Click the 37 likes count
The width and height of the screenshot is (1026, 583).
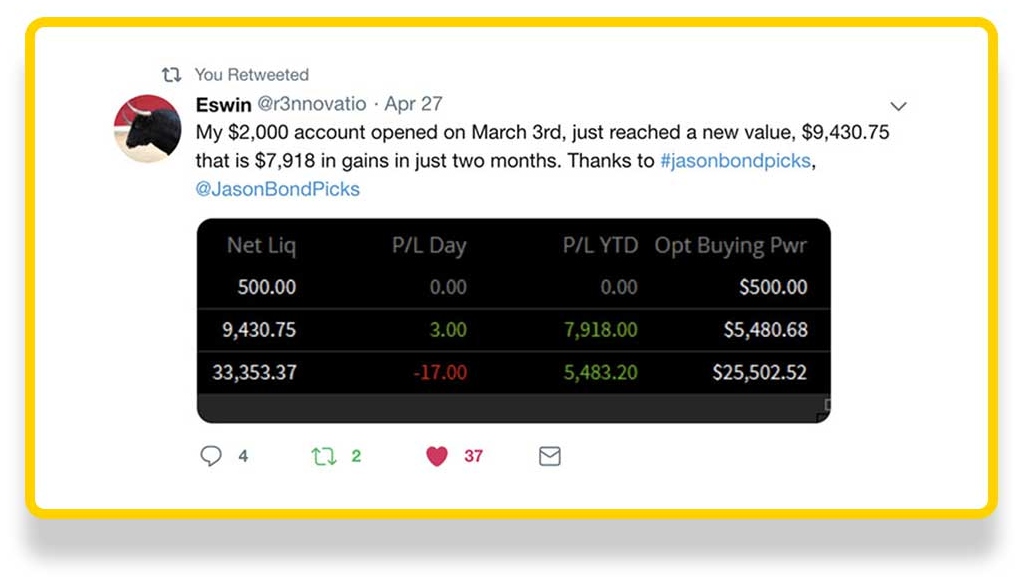coord(473,456)
